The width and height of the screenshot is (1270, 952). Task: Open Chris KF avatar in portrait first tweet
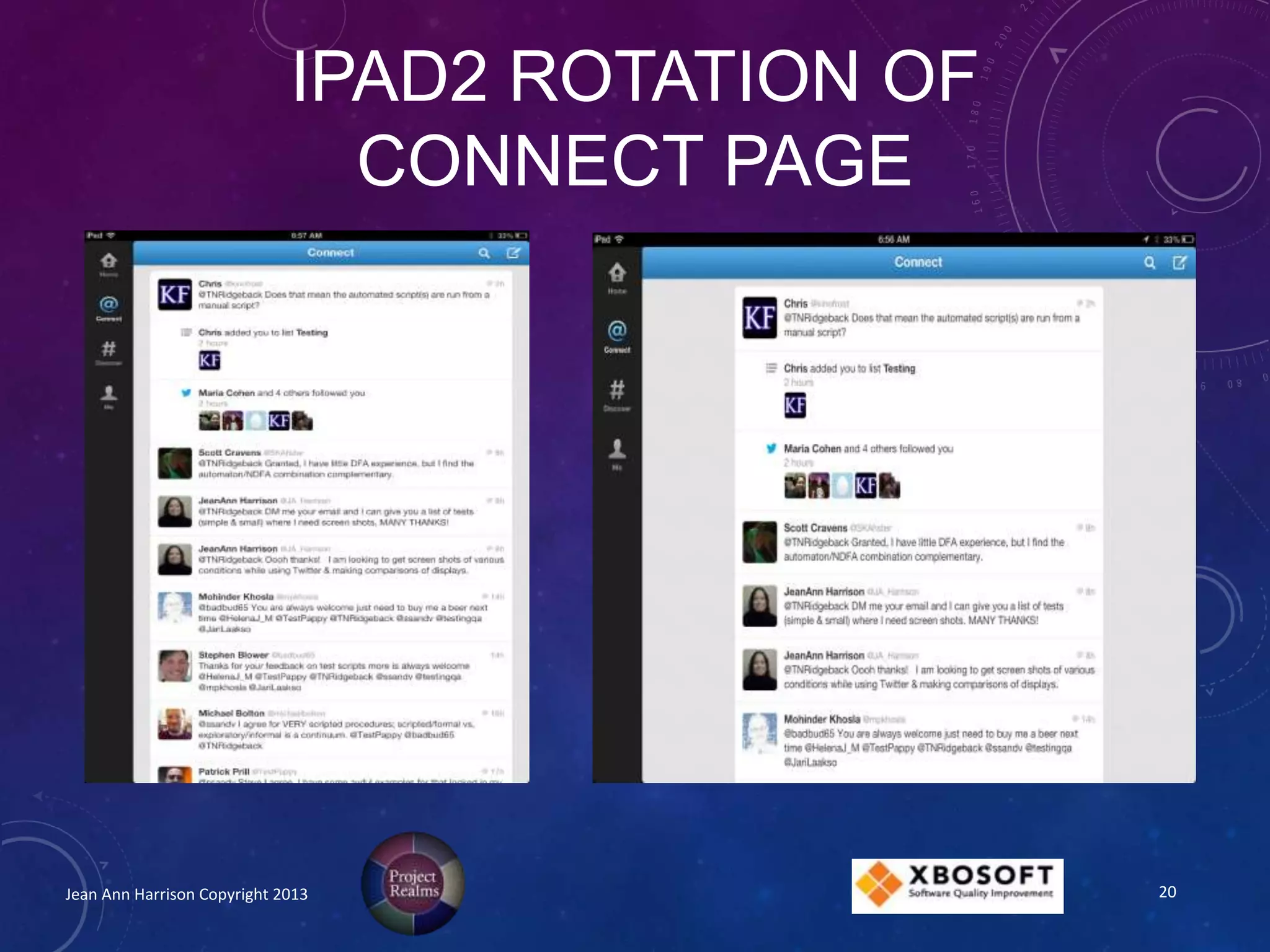[x=175, y=294]
